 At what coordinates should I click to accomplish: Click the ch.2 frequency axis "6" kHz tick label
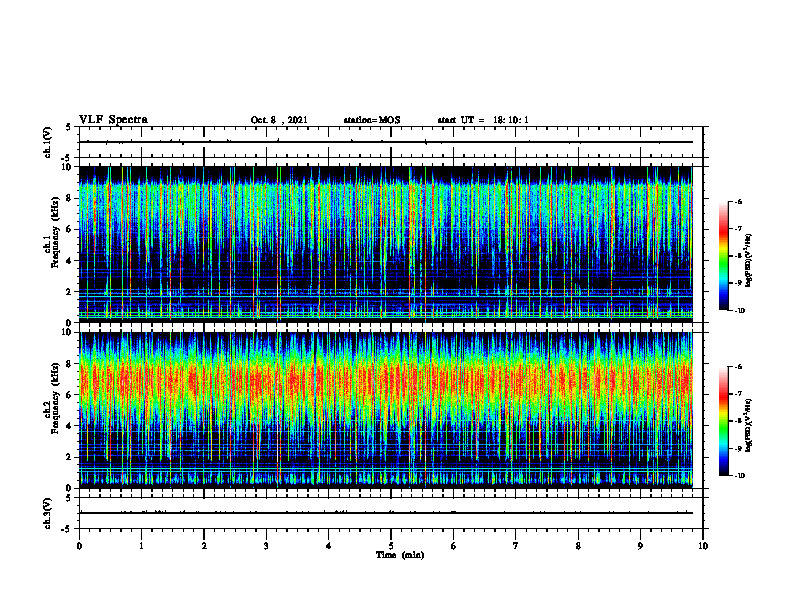tap(69, 395)
